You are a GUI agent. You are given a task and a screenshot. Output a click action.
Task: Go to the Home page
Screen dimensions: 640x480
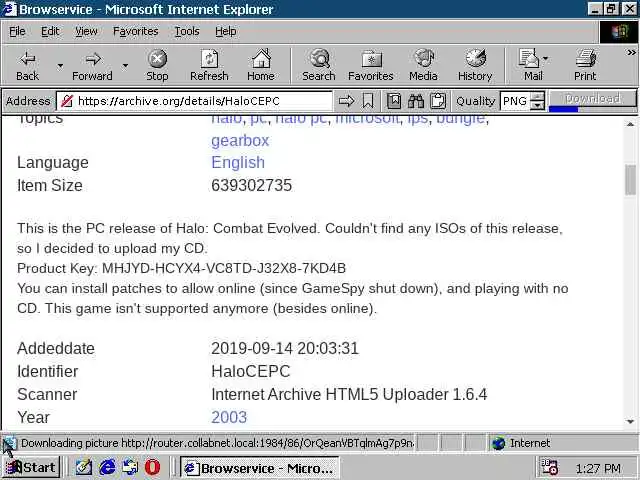[261, 66]
